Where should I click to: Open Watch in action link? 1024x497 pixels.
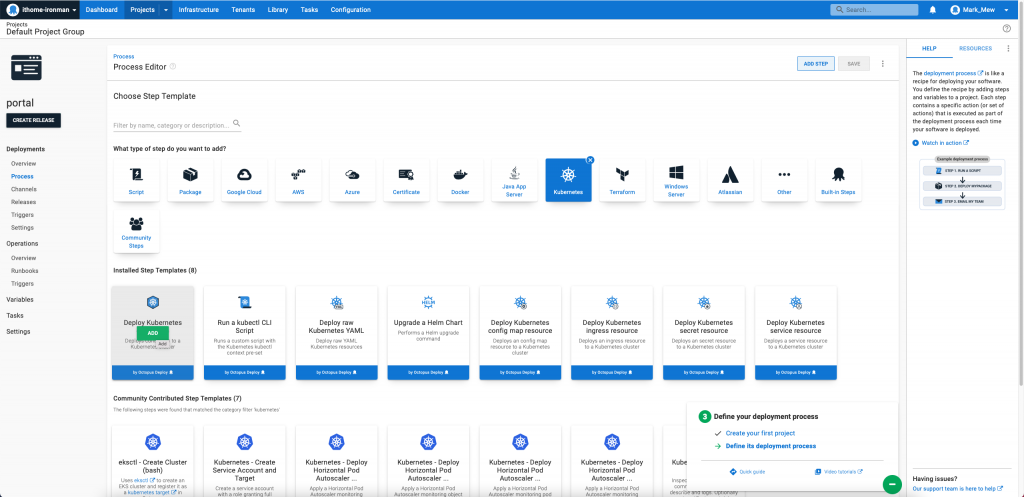pyautogui.click(x=941, y=143)
